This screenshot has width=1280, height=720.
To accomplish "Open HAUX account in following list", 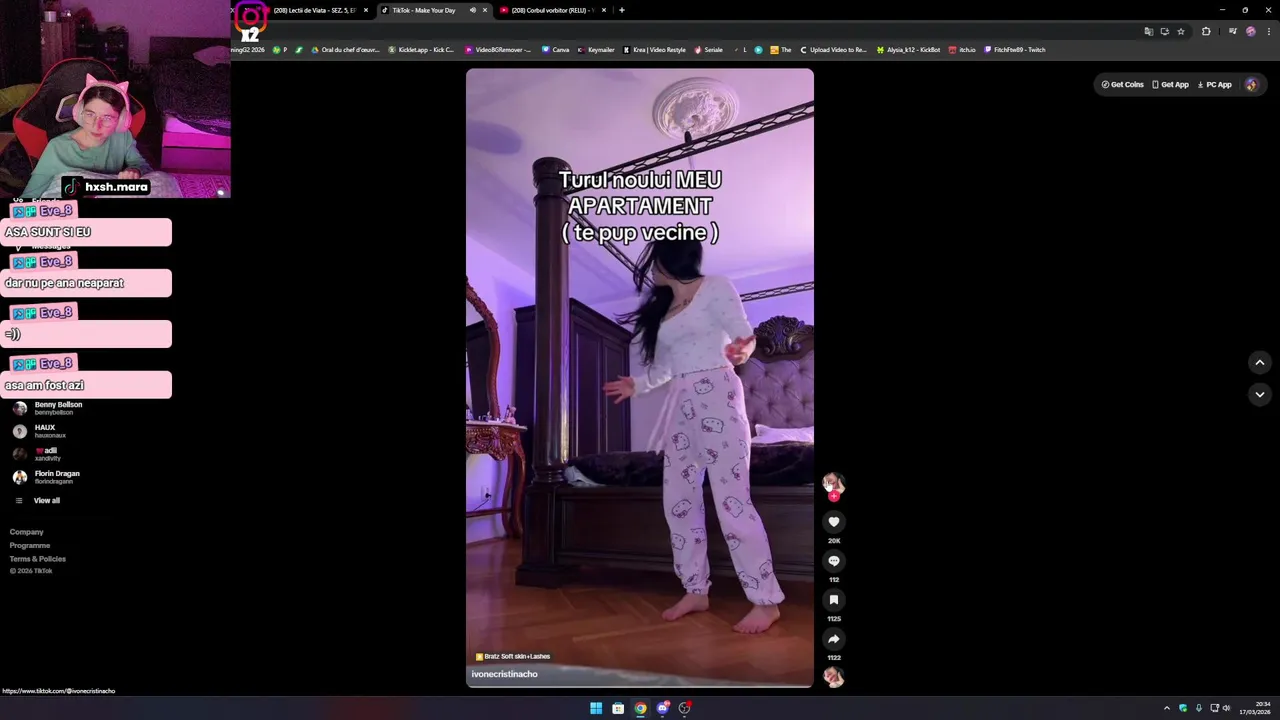I will [x=40, y=431].
